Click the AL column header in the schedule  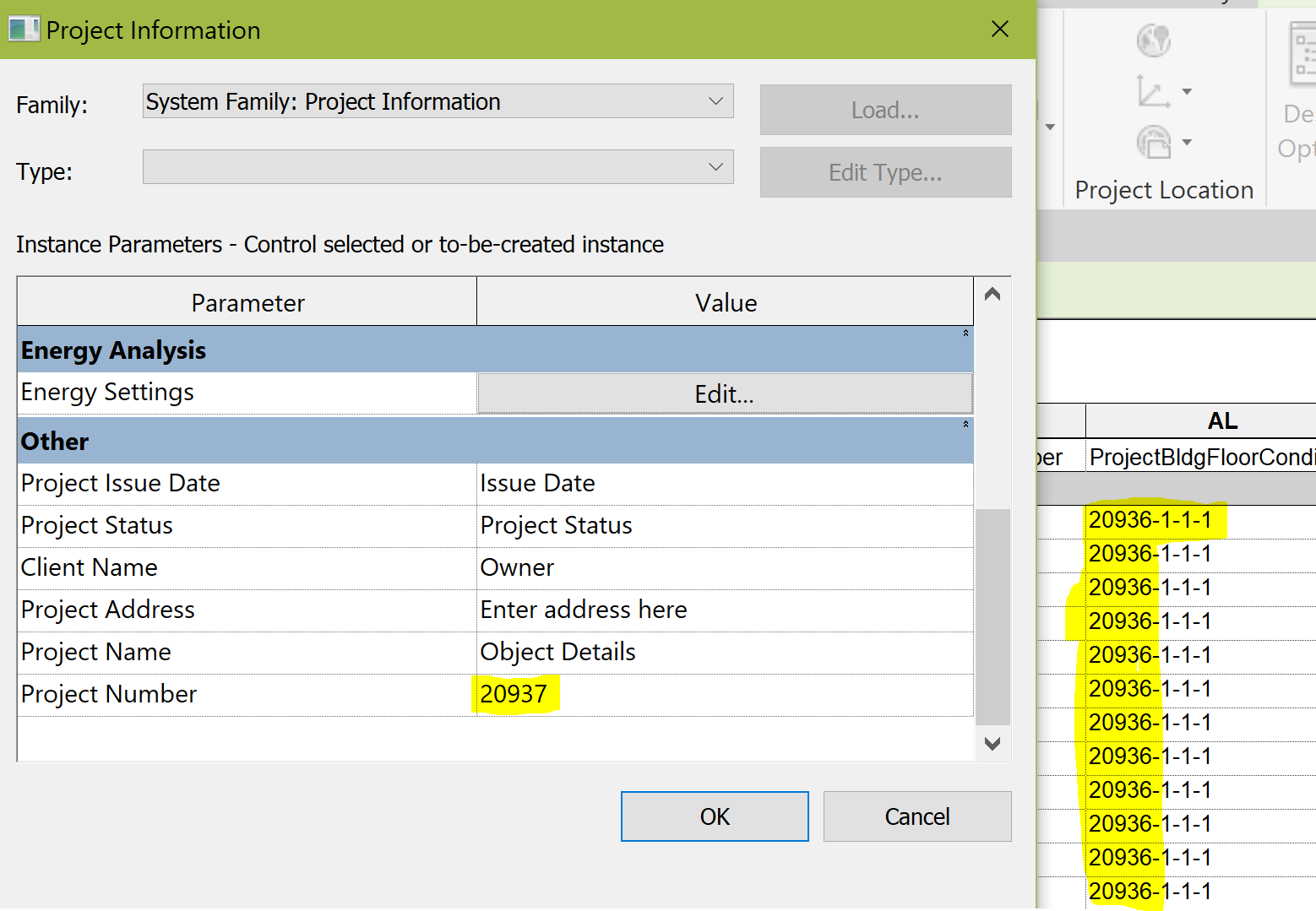pos(1222,420)
